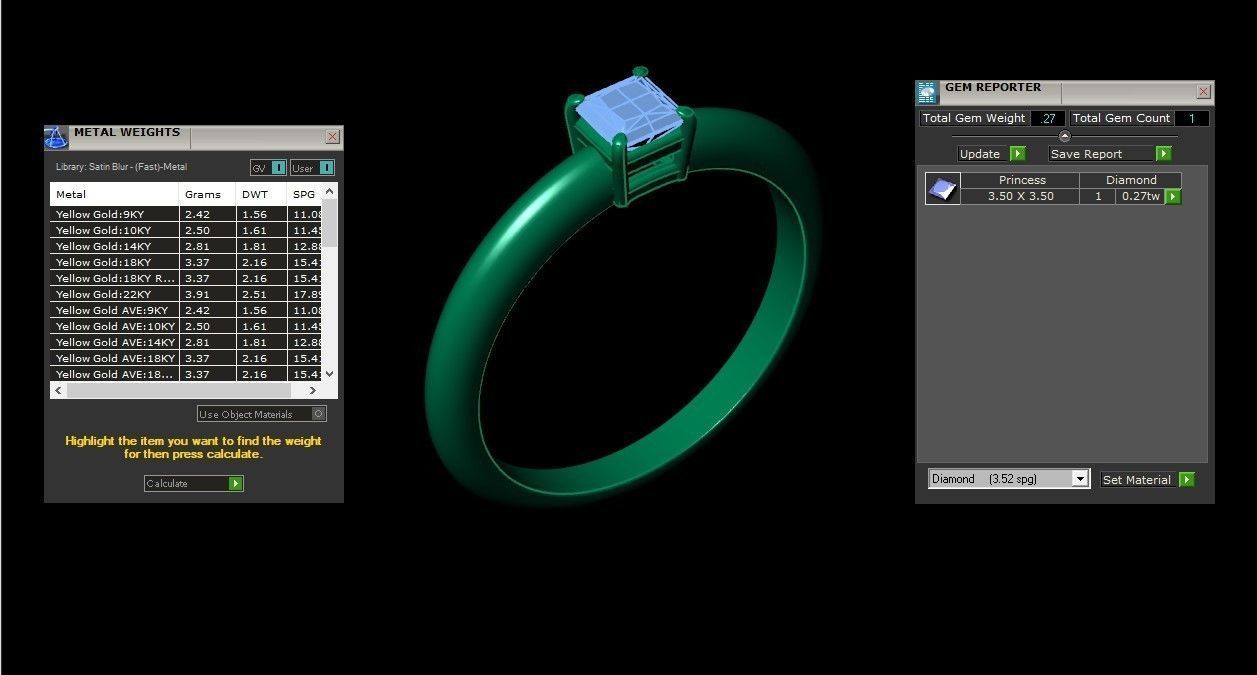The image size is (1257, 675).
Task: Sort by the Grams column header
Action: point(208,195)
